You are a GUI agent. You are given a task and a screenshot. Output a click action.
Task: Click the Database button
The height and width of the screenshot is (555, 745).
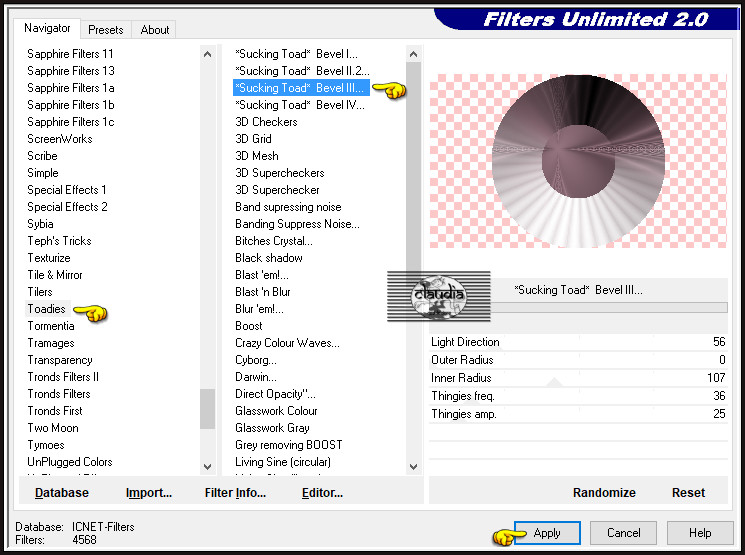(x=62, y=493)
